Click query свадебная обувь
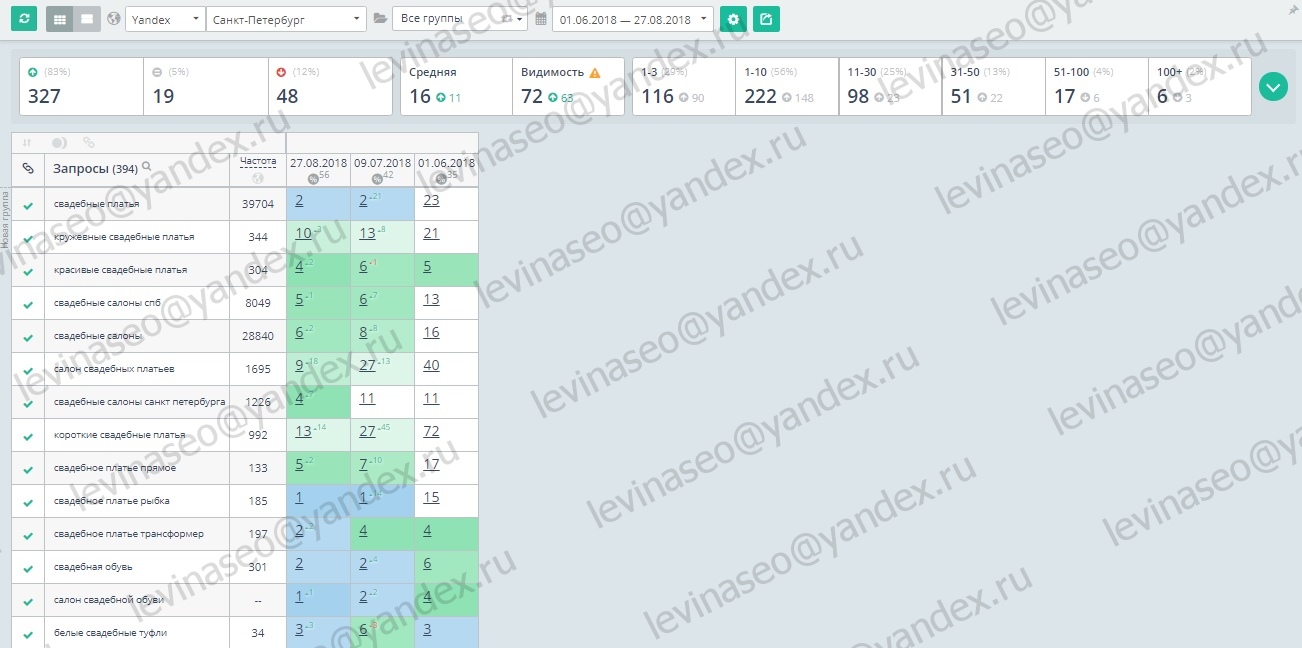1302x648 pixels. [92, 567]
